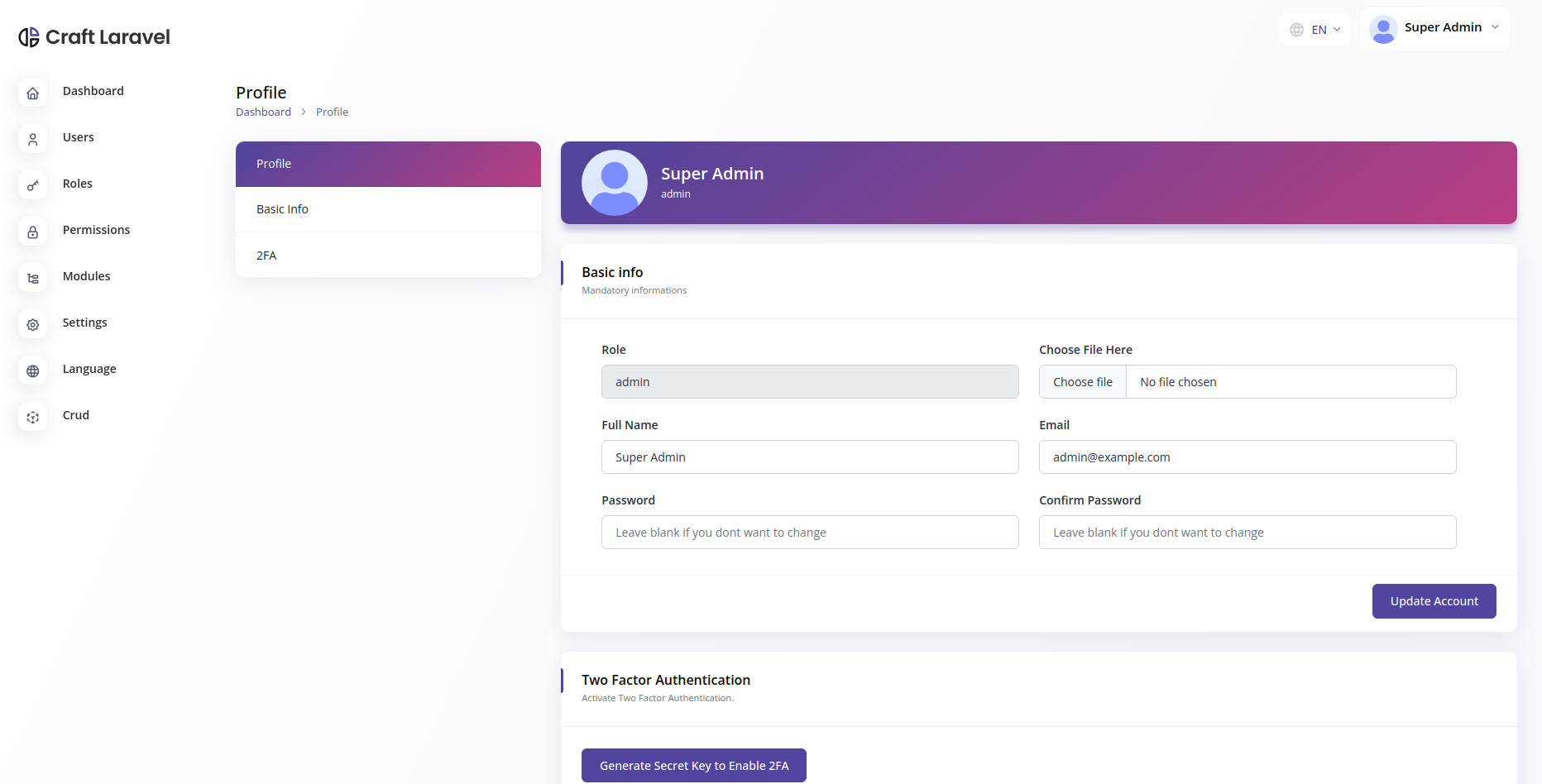
Task: Click the Update Account button
Action: (1434, 601)
